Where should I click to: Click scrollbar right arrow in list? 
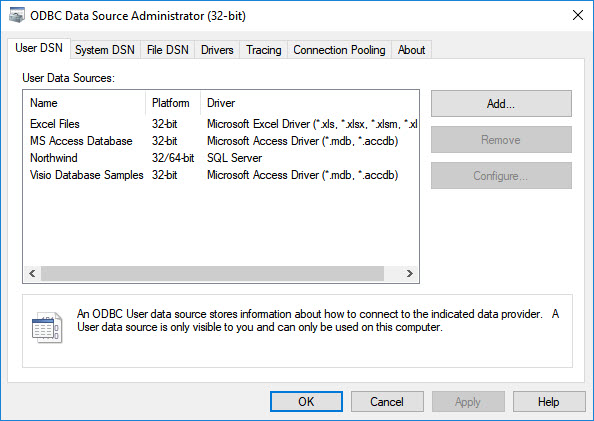click(410, 273)
